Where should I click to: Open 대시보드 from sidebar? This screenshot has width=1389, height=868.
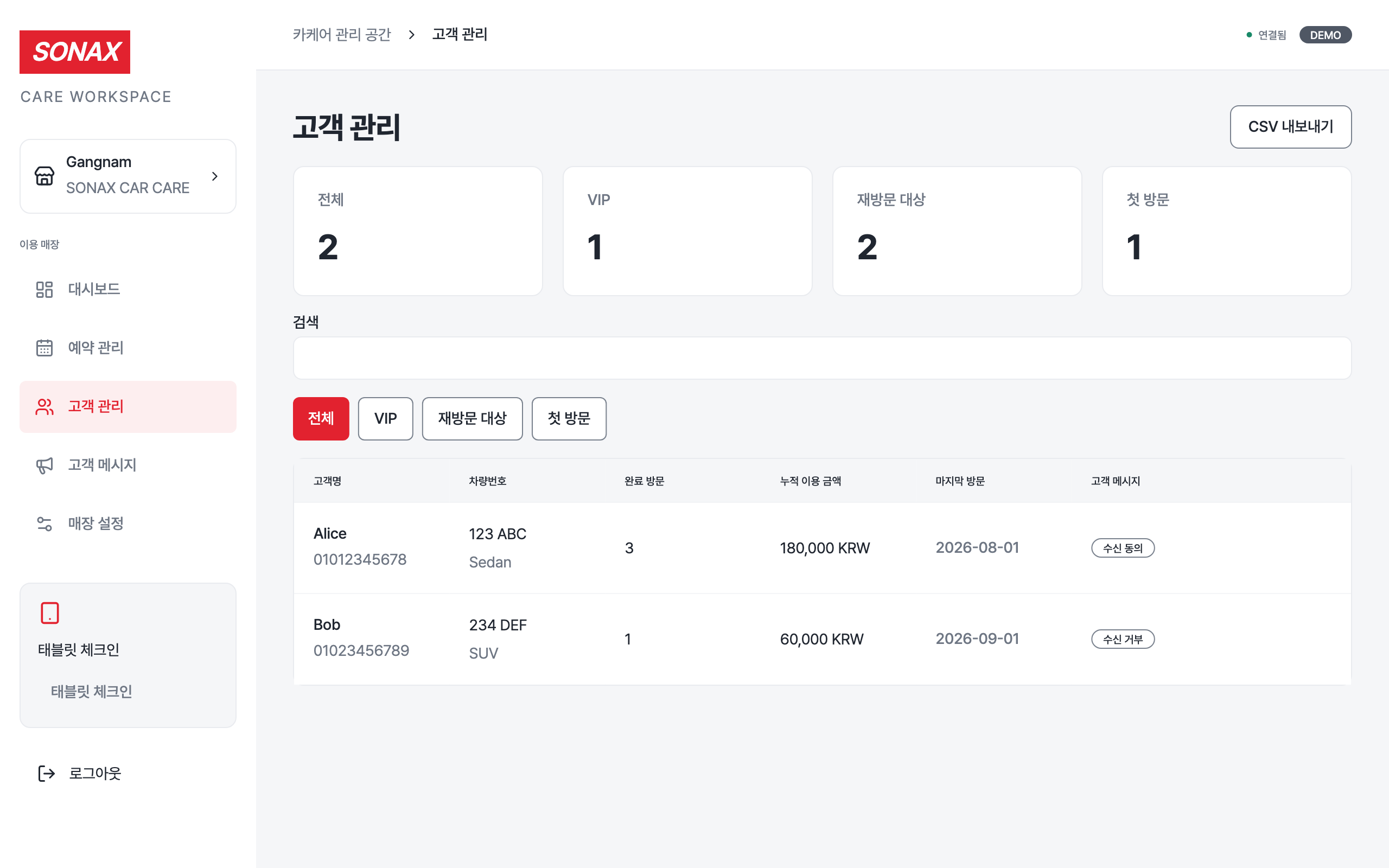pyautogui.click(x=128, y=289)
